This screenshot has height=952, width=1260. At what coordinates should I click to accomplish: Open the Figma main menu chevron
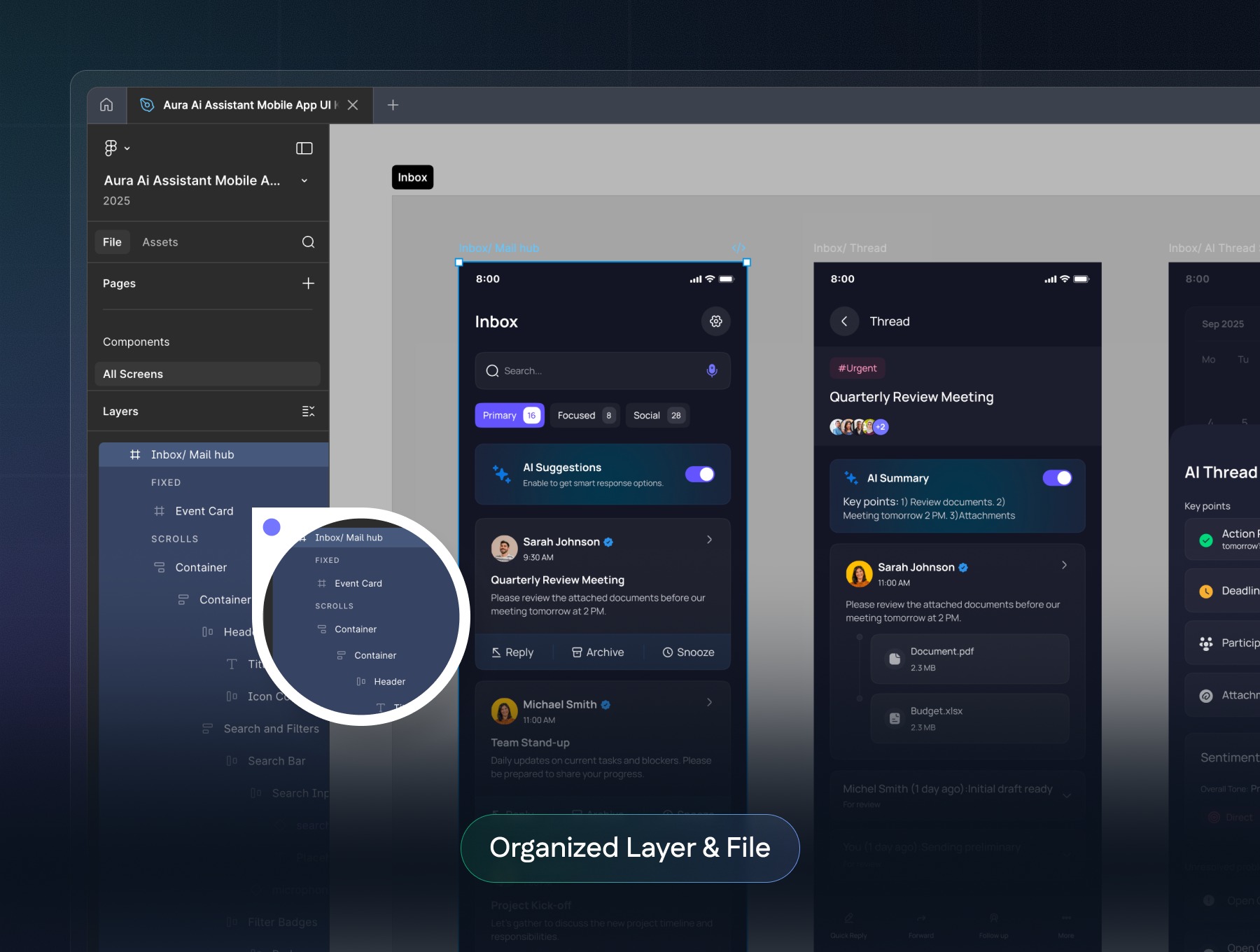pos(127,148)
